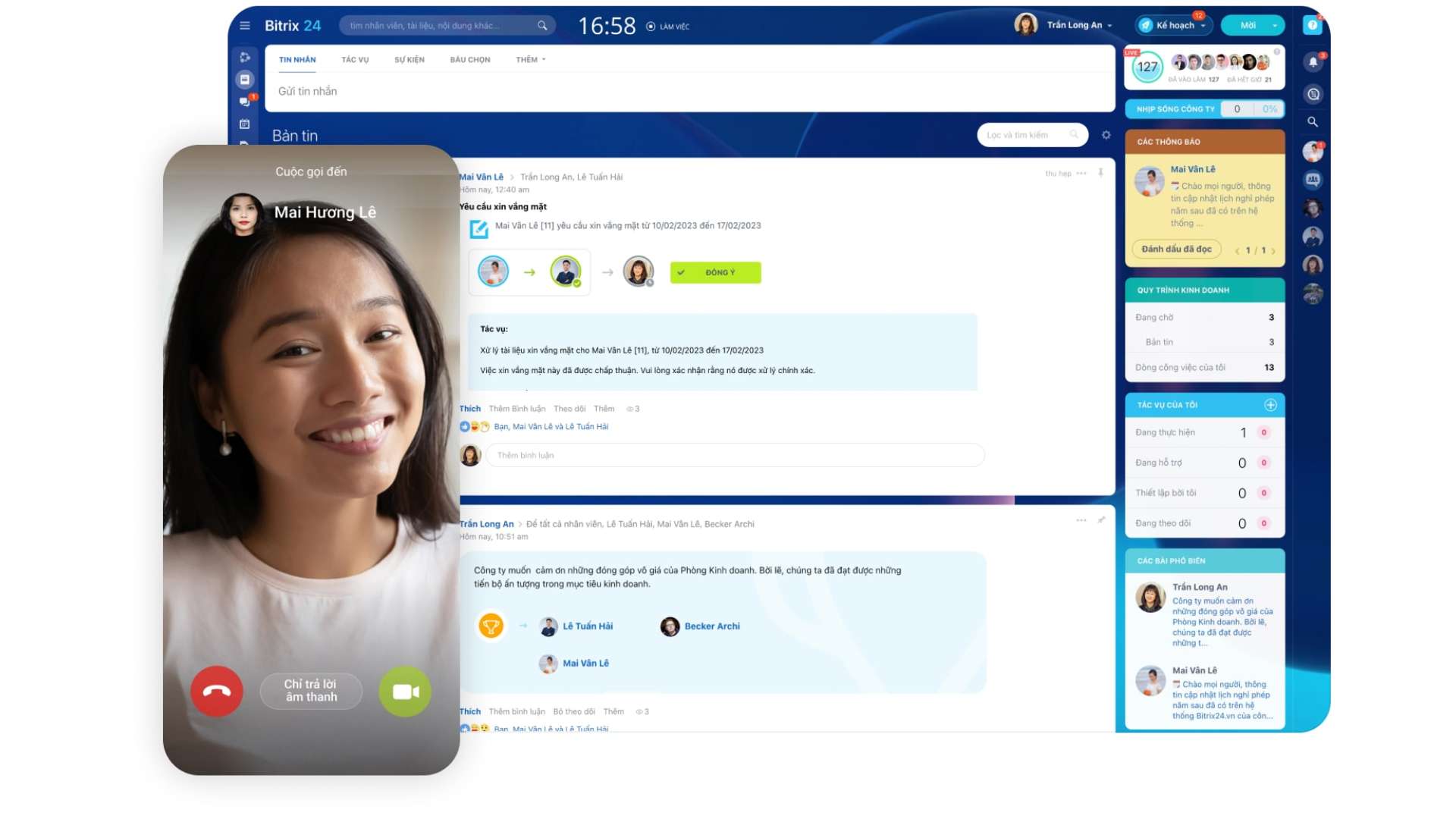The width and height of the screenshot is (1456, 819).
Task: Open Thêm options on the second post
Action: [613, 711]
